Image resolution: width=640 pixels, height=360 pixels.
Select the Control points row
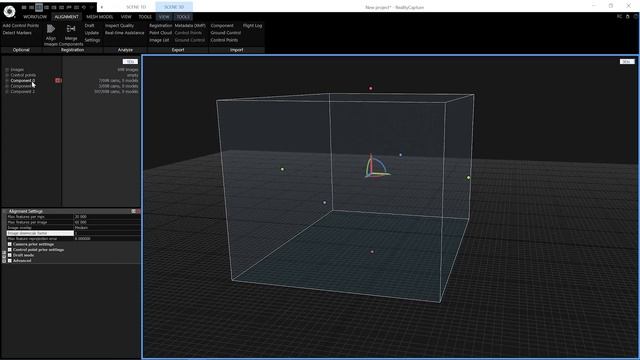pyautogui.click(x=71, y=75)
